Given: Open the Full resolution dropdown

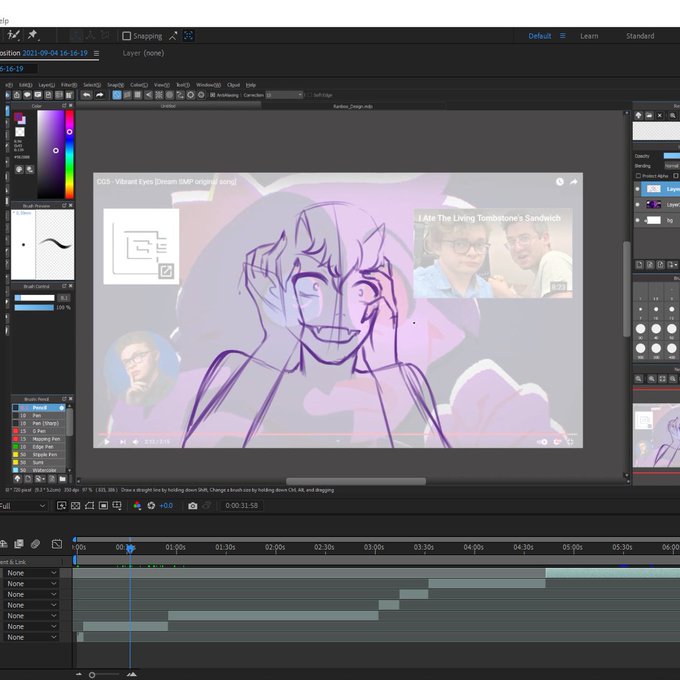Looking at the screenshot, I should tap(23, 506).
